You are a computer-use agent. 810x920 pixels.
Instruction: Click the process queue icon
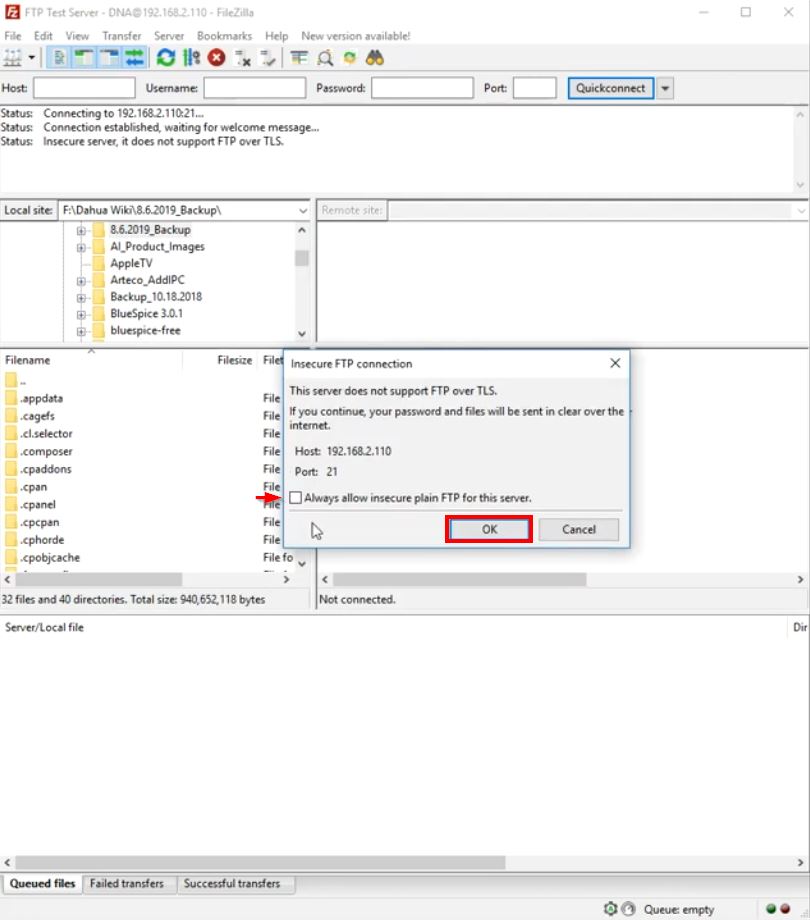pos(191,58)
